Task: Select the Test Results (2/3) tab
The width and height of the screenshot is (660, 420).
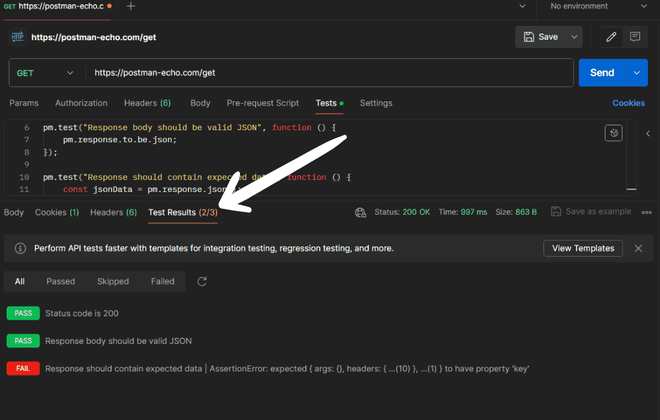Action: pyautogui.click(x=183, y=213)
